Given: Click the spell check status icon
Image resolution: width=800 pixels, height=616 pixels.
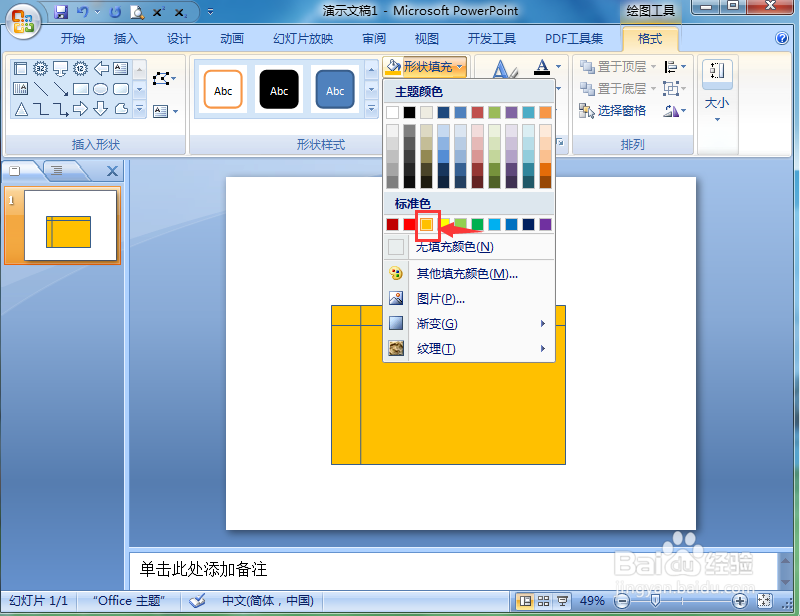Looking at the screenshot, I should pyautogui.click(x=197, y=601).
